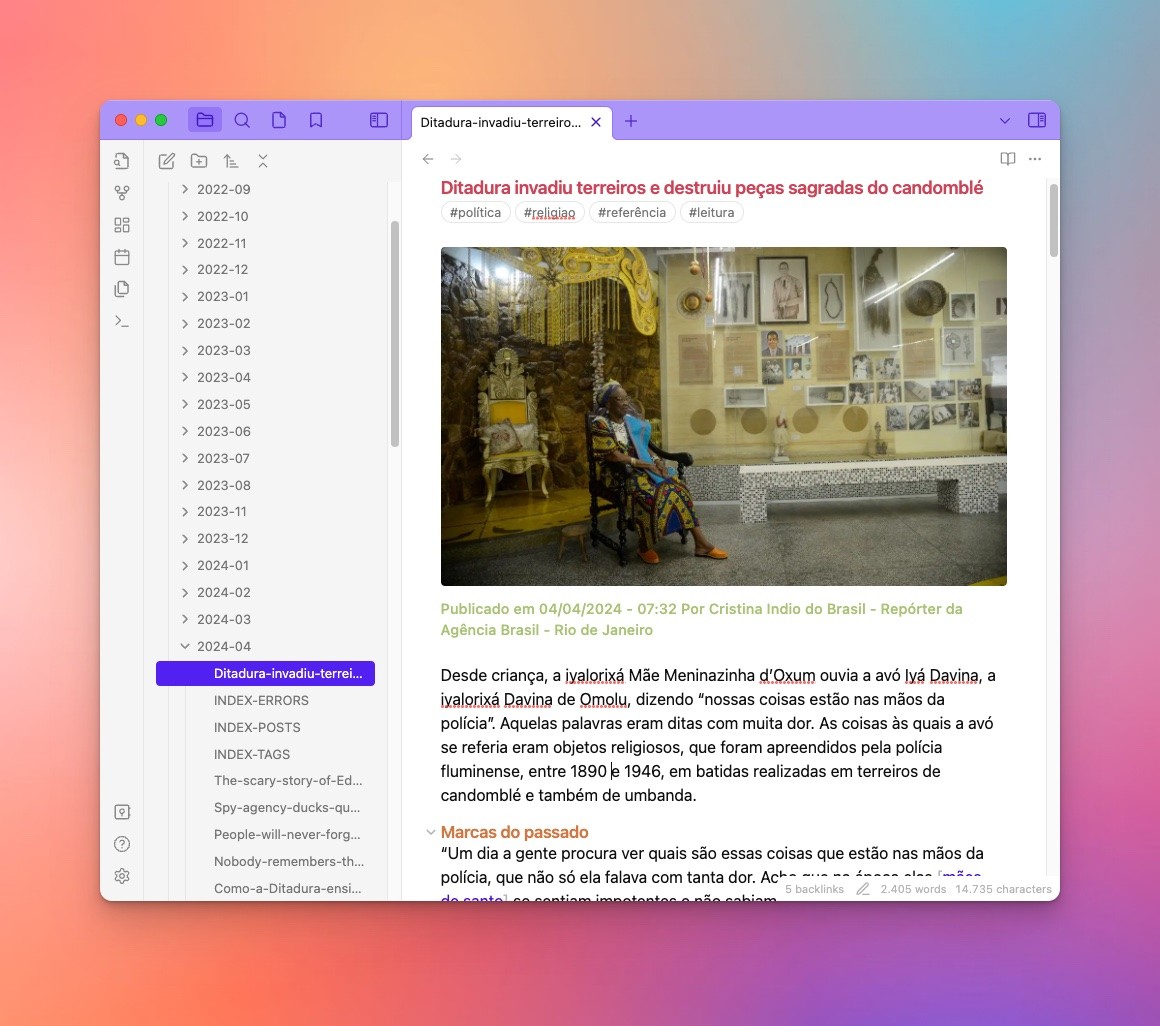The height and width of the screenshot is (1026, 1160).
Task: Click the #política tag
Action: coord(475,212)
